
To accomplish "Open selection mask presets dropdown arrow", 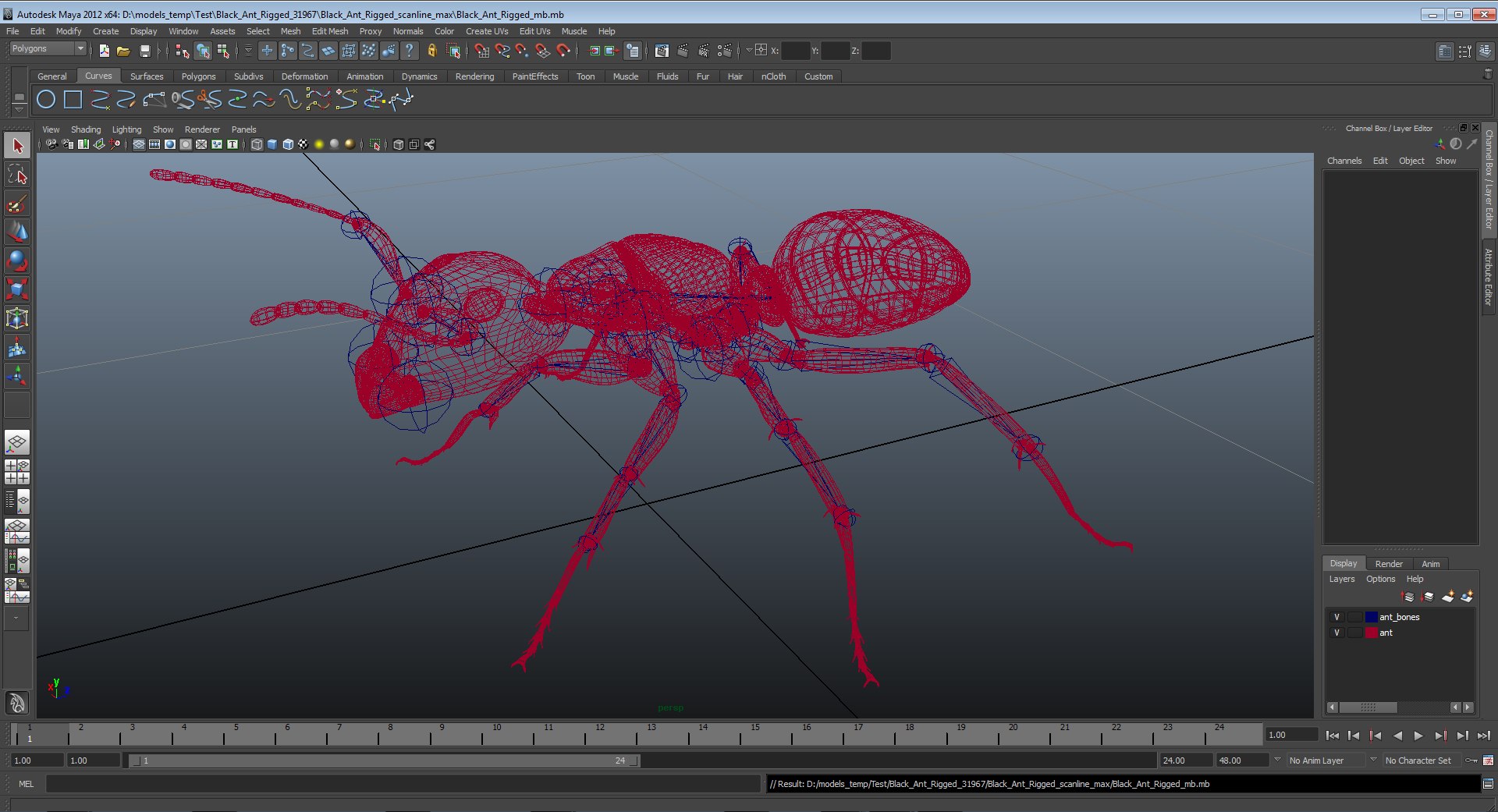I will point(248,51).
